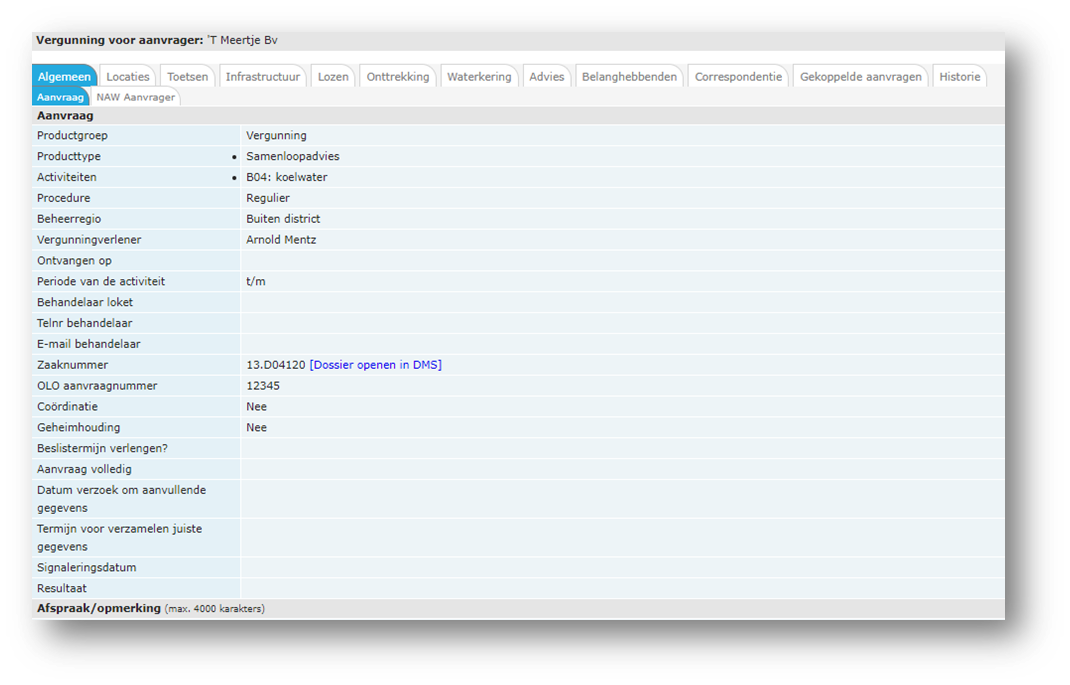This screenshot has width=1070, height=685.
Task: Click the Vergunningverlener value Arnold Mentz
Action: tap(284, 240)
